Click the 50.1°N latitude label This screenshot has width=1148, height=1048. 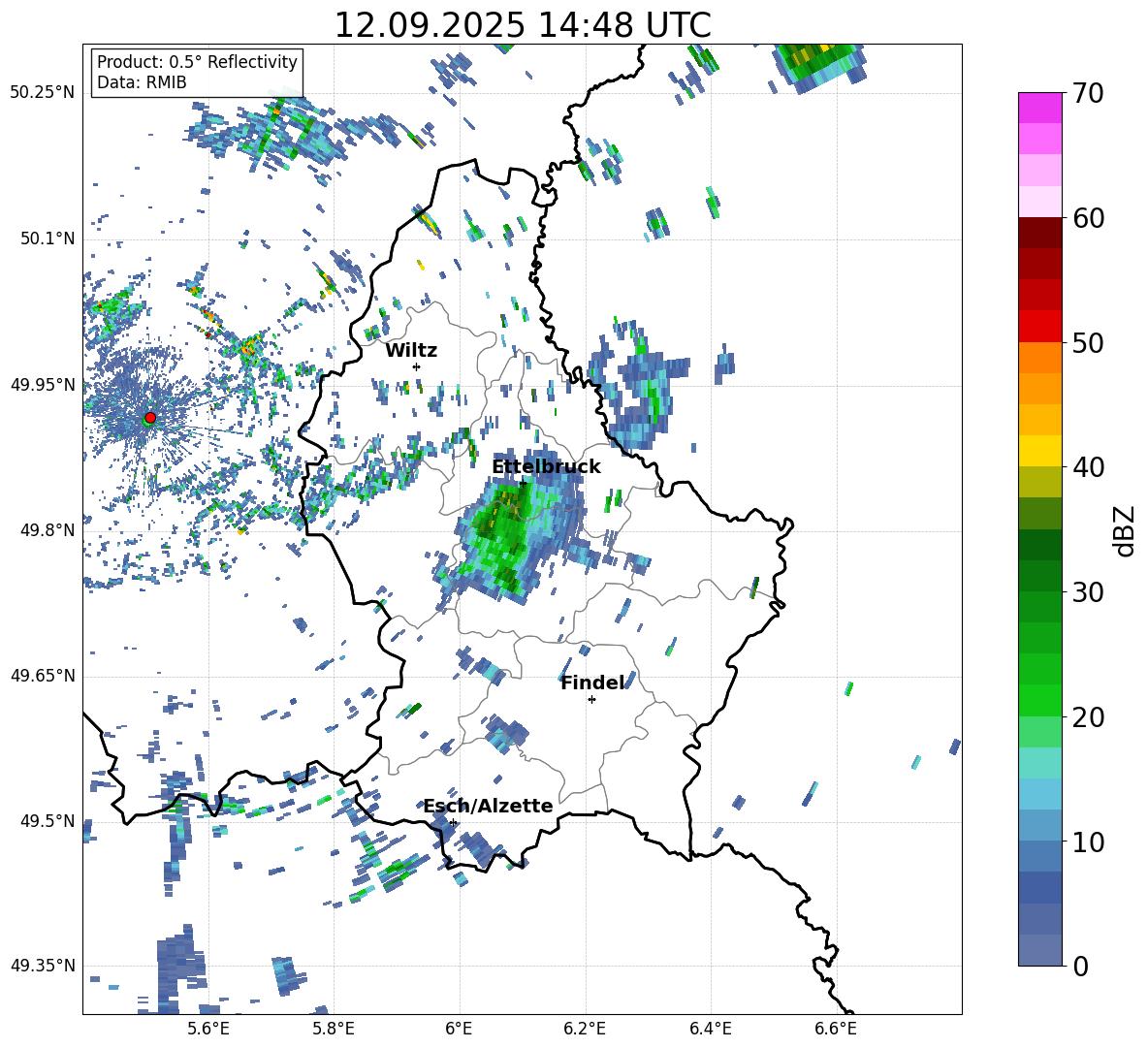click(x=47, y=239)
